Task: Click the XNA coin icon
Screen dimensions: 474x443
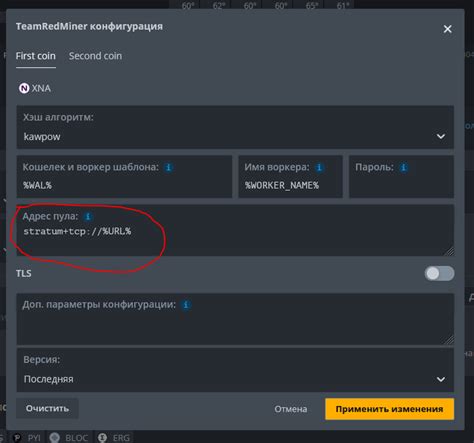Action: (x=24, y=88)
